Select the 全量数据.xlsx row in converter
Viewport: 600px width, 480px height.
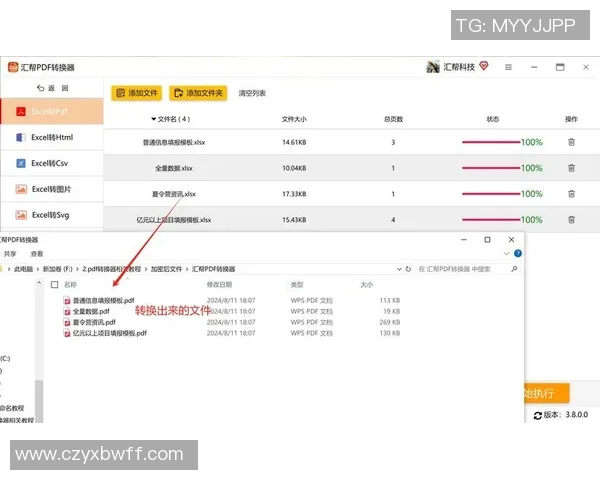(351, 168)
